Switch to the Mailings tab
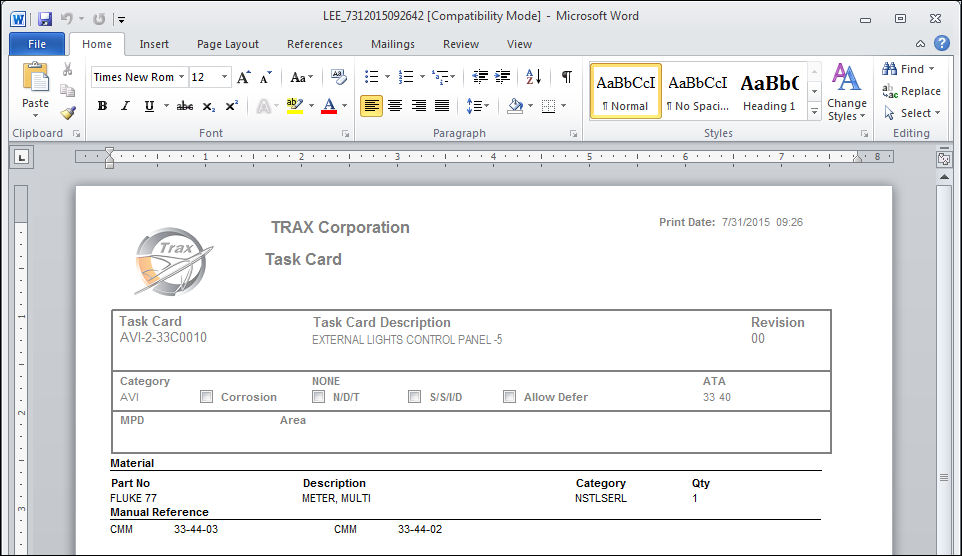 tap(393, 44)
